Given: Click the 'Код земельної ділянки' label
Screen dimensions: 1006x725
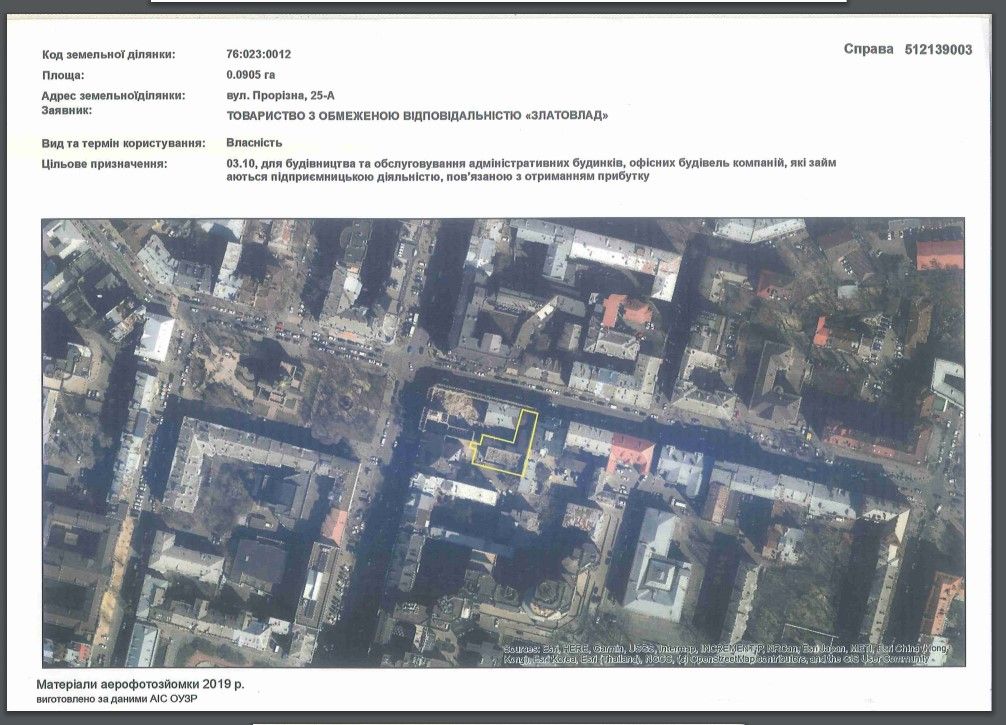Looking at the screenshot, I should pyautogui.click(x=109, y=55).
